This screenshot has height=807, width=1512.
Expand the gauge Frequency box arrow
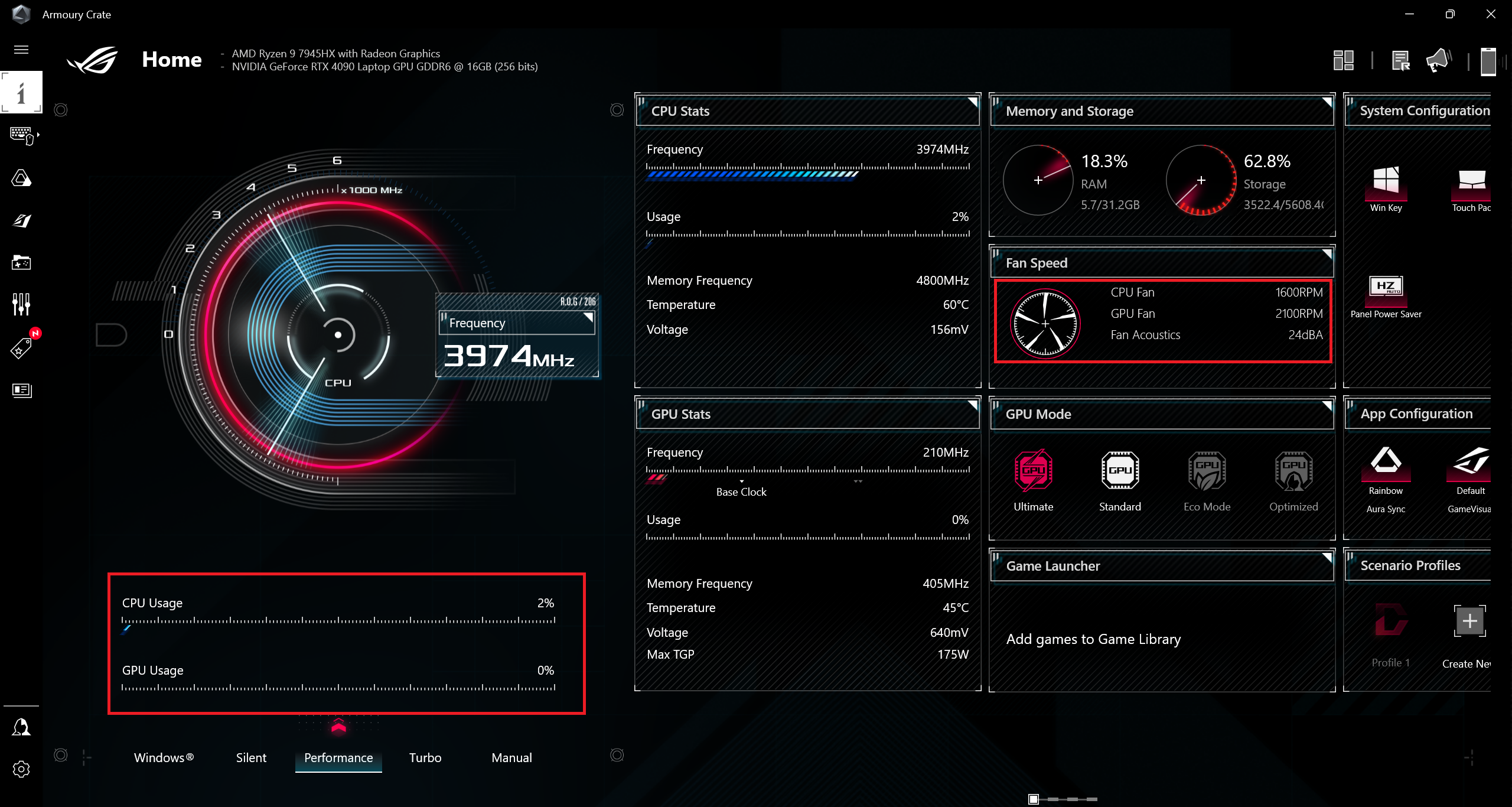point(588,317)
